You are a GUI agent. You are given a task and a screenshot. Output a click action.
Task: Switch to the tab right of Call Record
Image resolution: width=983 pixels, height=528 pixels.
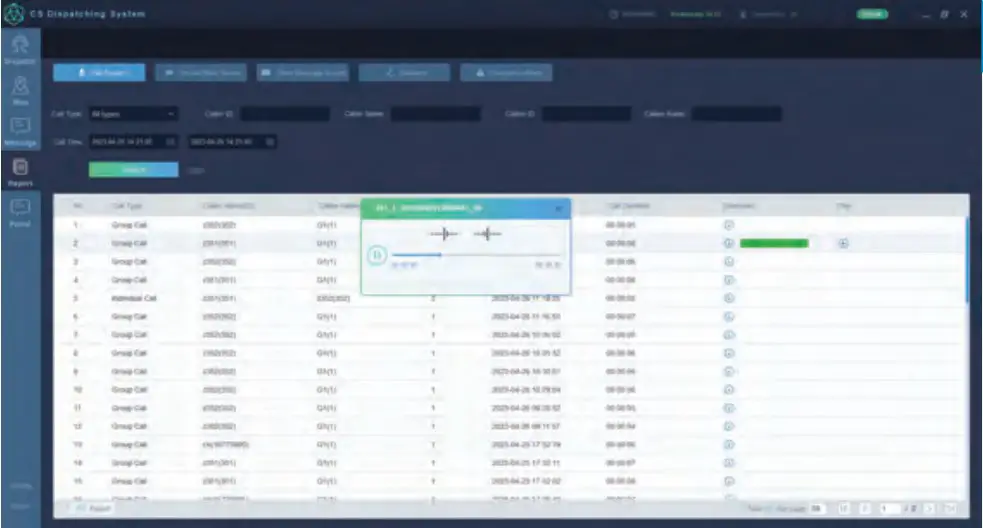pos(201,73)
